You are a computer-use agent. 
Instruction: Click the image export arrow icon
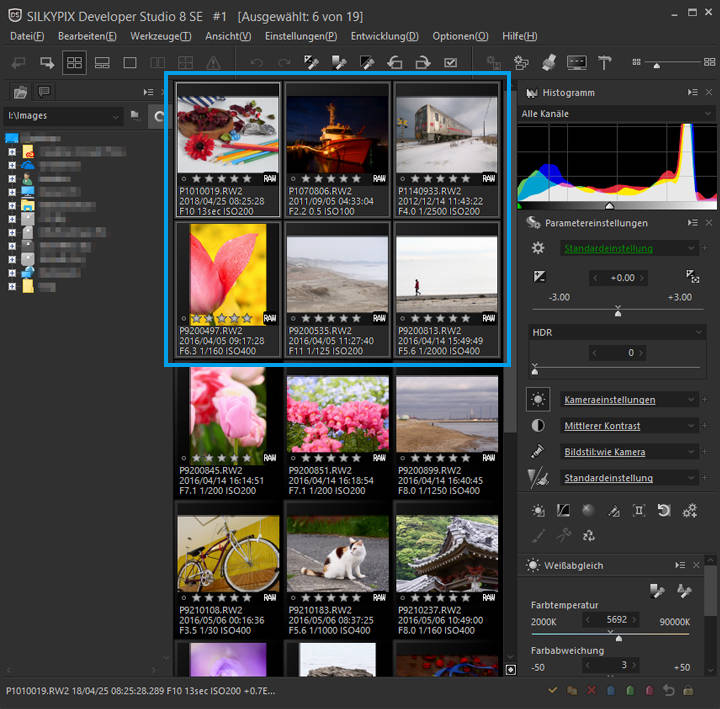click(47, 62)
